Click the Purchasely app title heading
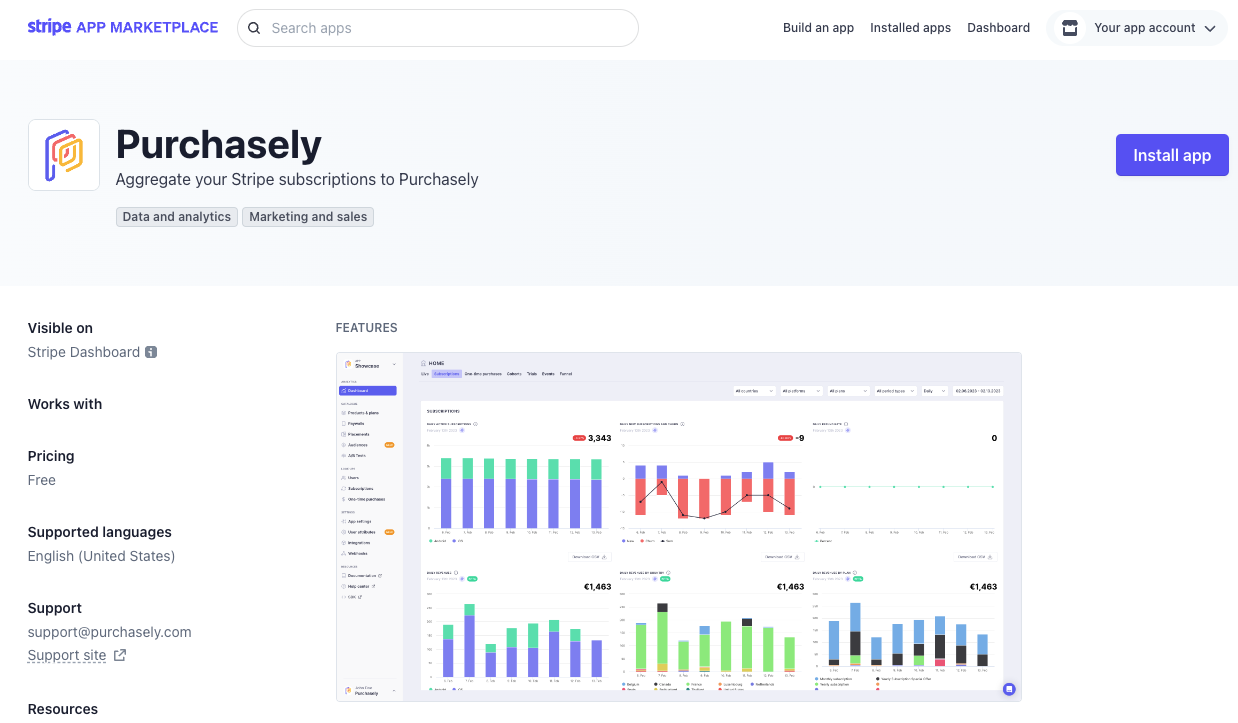This screenshot has height=723, width=1238. point(219,145)
